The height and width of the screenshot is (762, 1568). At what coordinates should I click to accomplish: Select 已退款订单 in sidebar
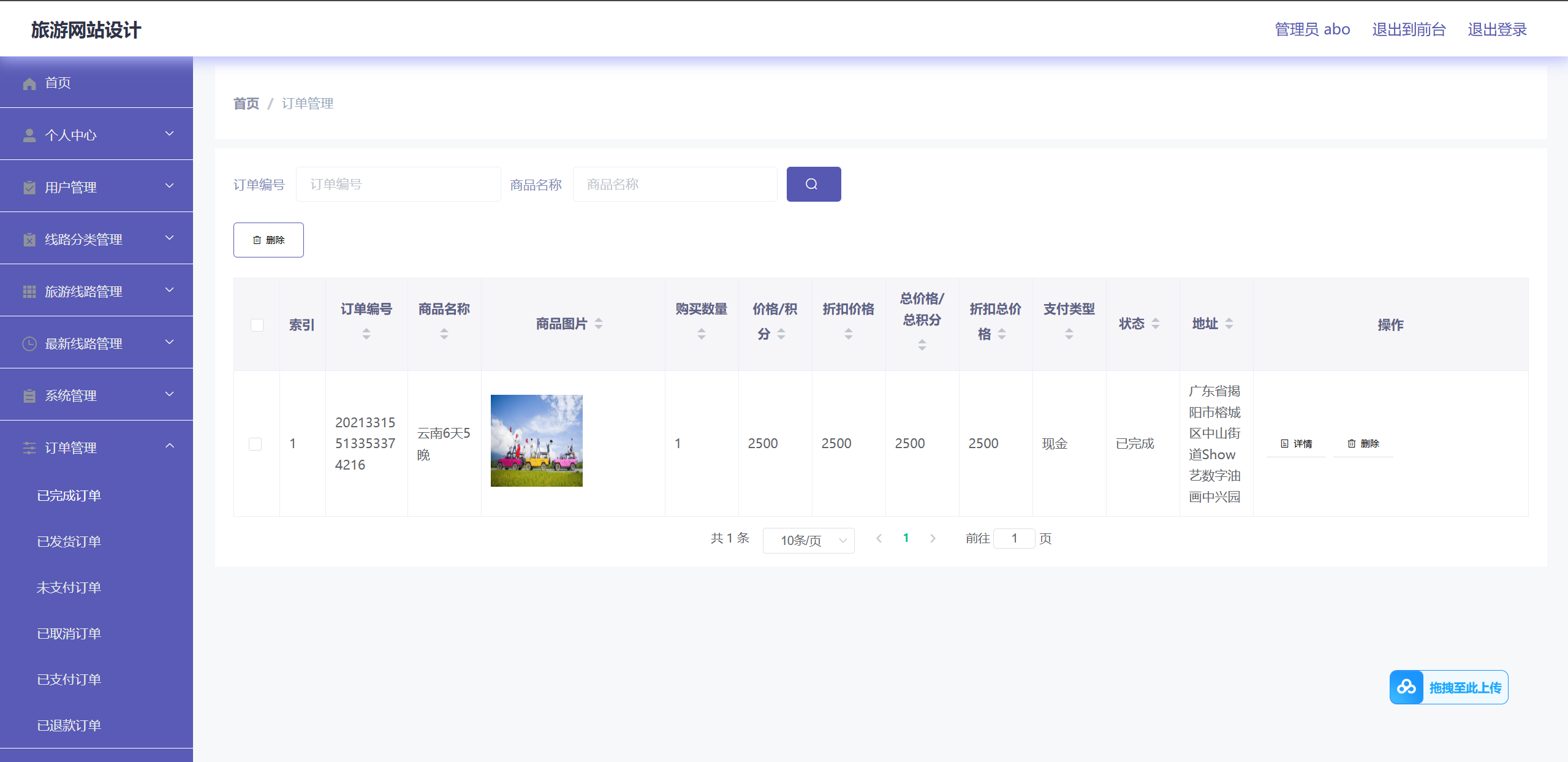[x=69, y=725]
